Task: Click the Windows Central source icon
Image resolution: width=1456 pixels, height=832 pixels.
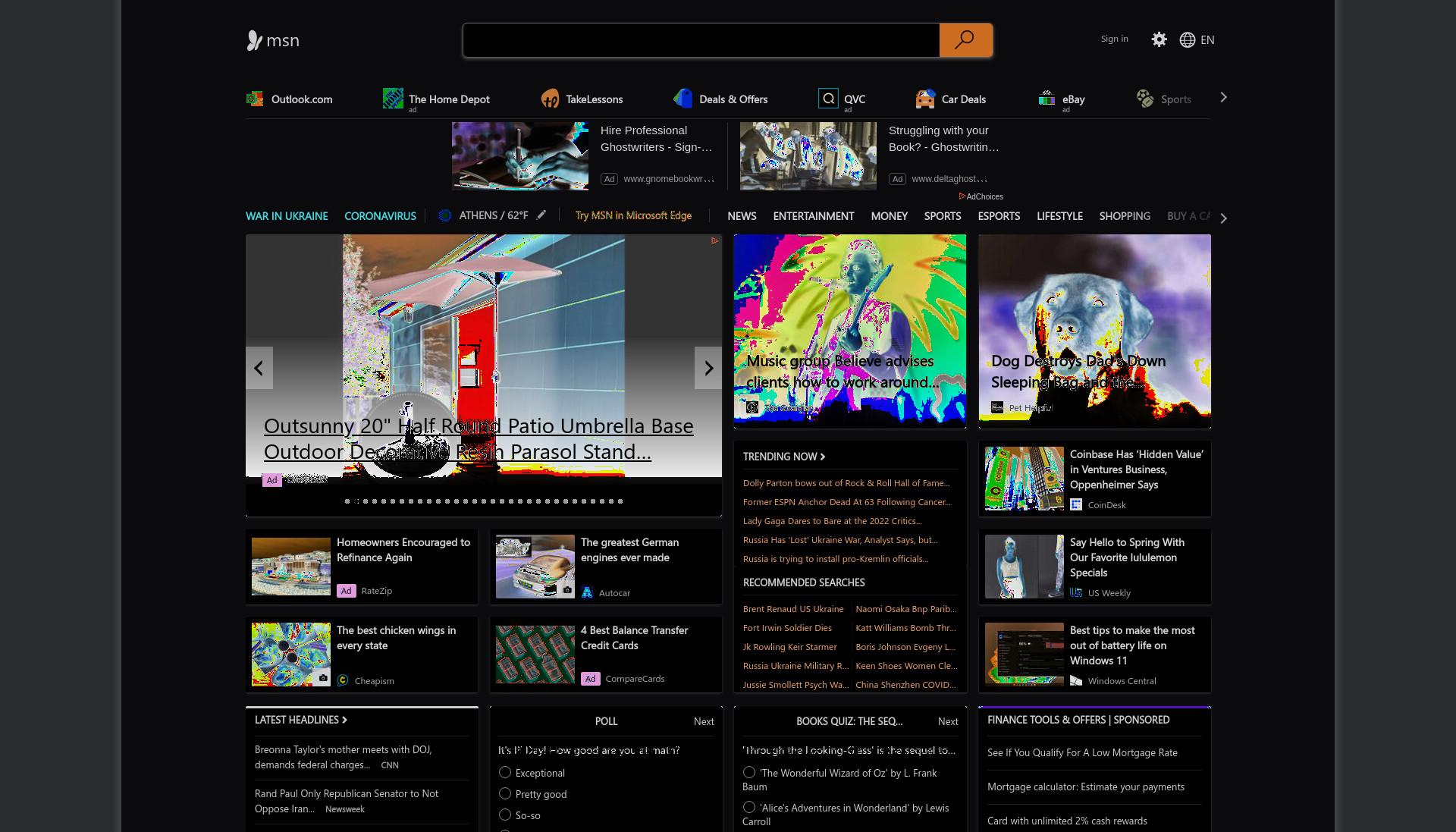Action: [x=1076, y=680]
